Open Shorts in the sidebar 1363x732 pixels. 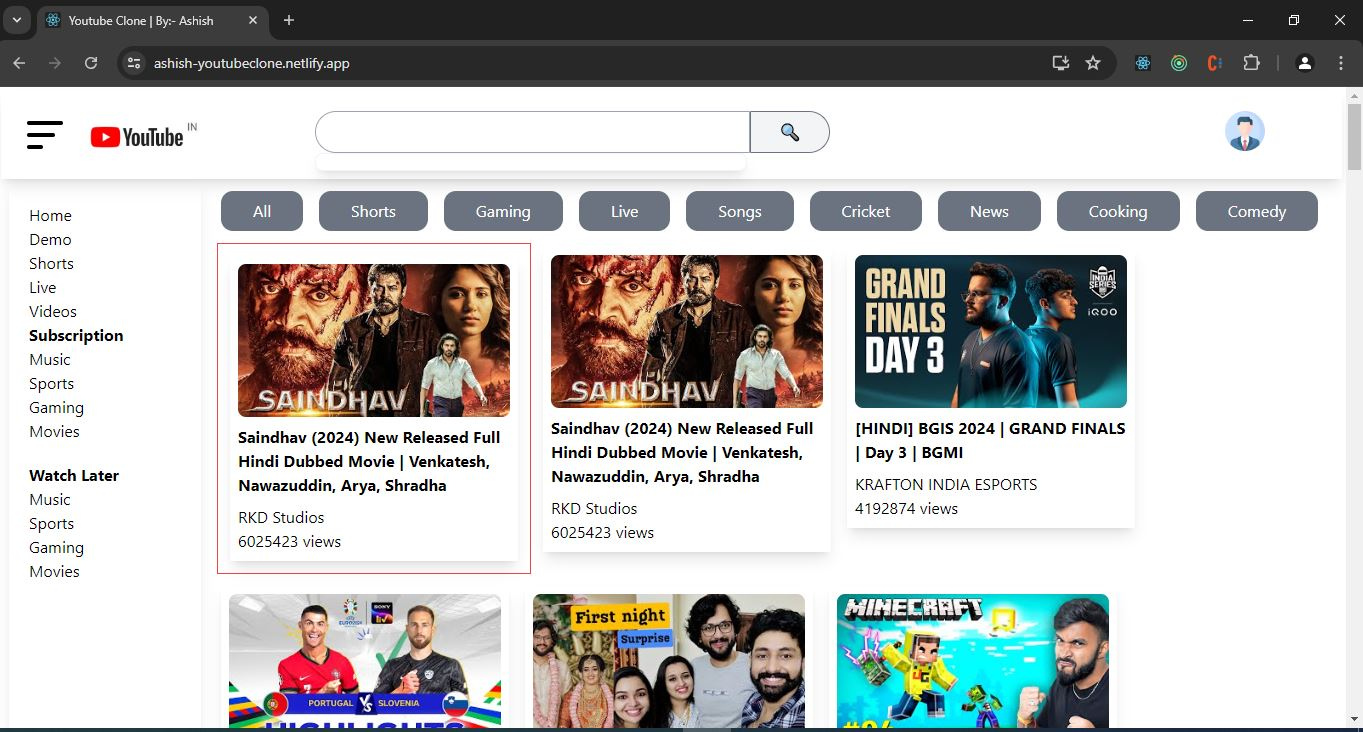(x=51, y=263)
